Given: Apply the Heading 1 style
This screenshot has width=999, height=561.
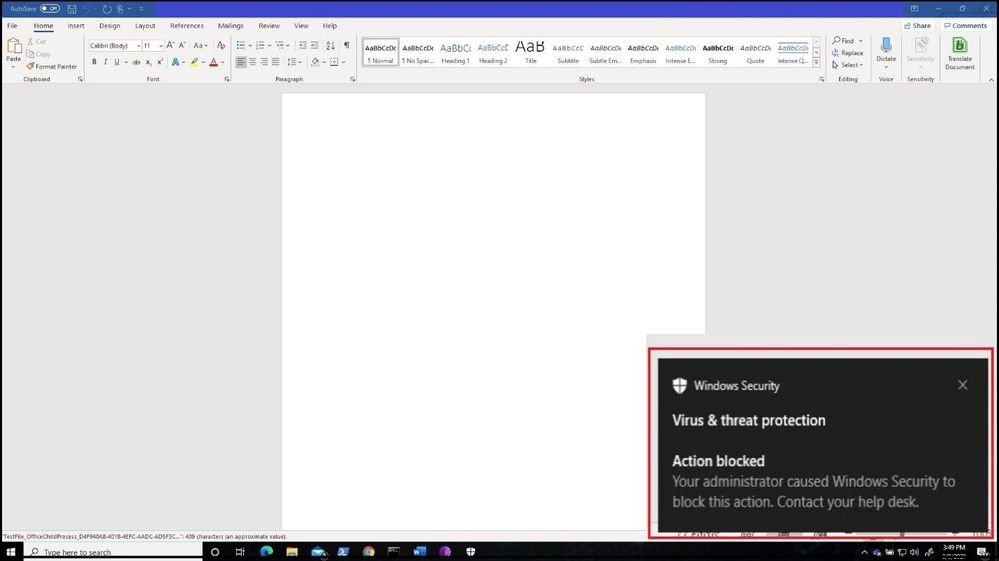Looking at the screenshot, I should 456,52.
